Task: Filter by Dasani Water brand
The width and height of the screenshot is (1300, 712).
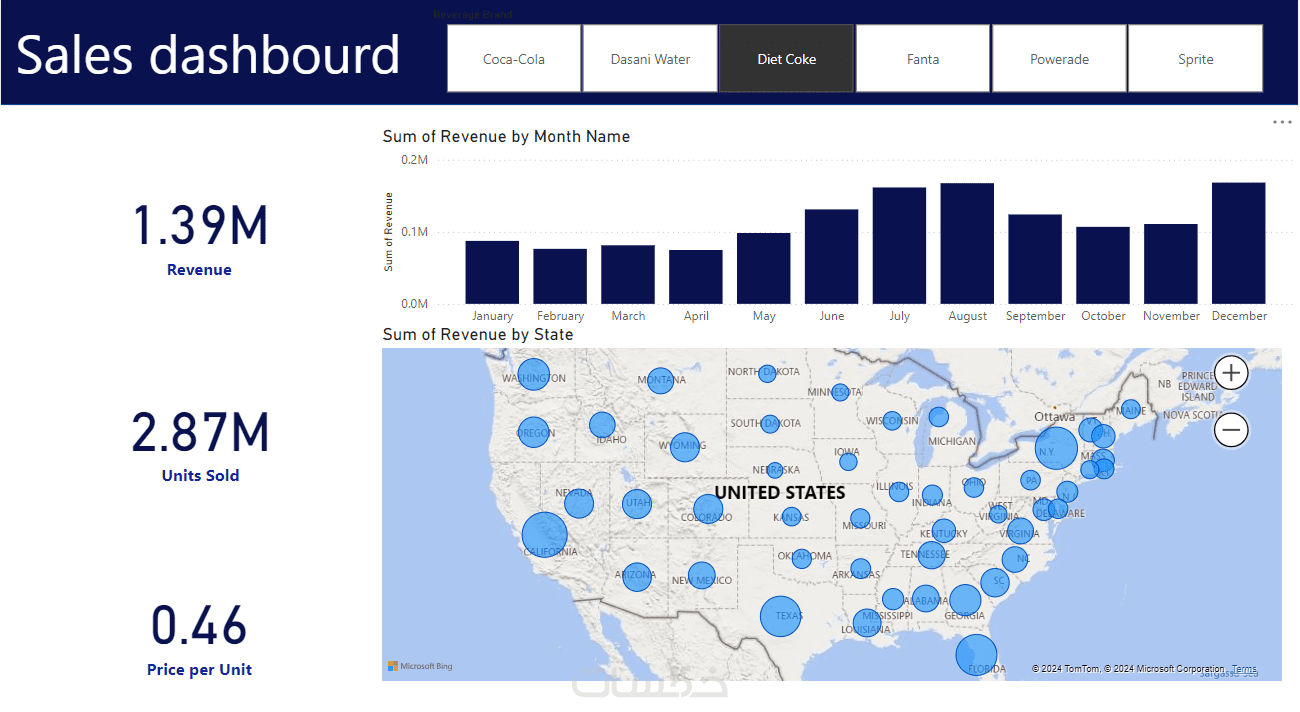Action: coord(650,59)
